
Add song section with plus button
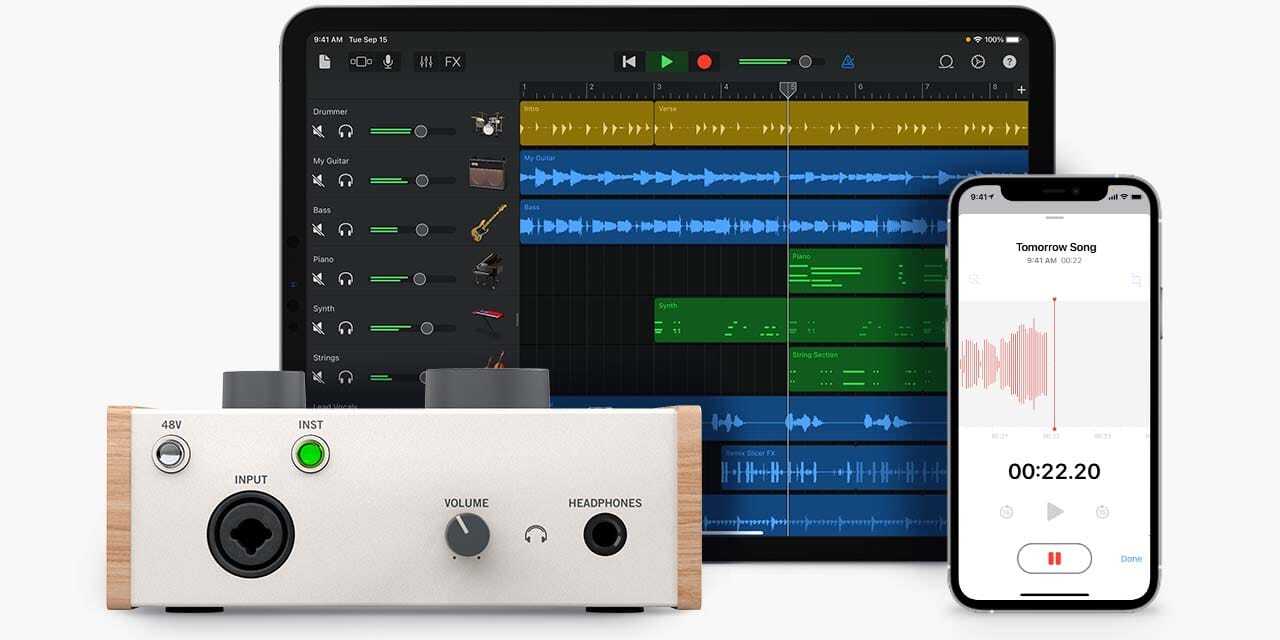(1021, 90)
